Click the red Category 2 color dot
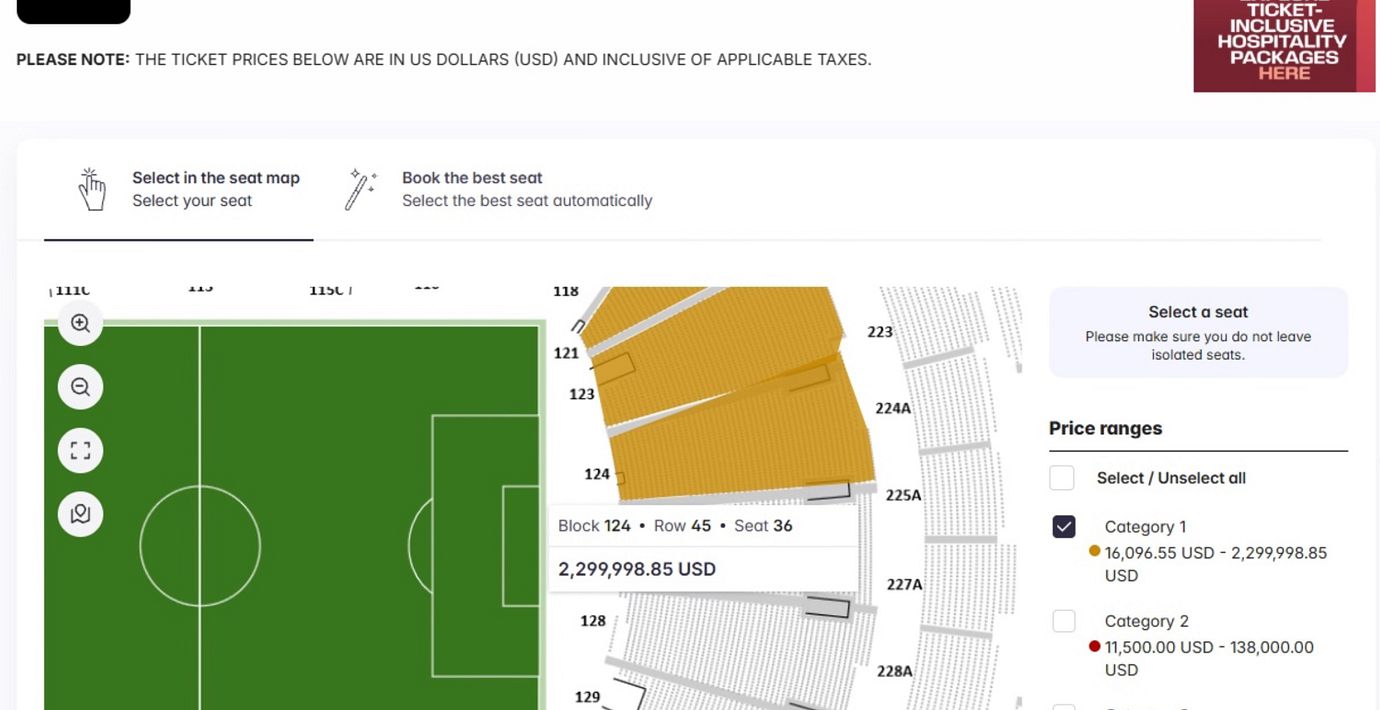 1094,646
